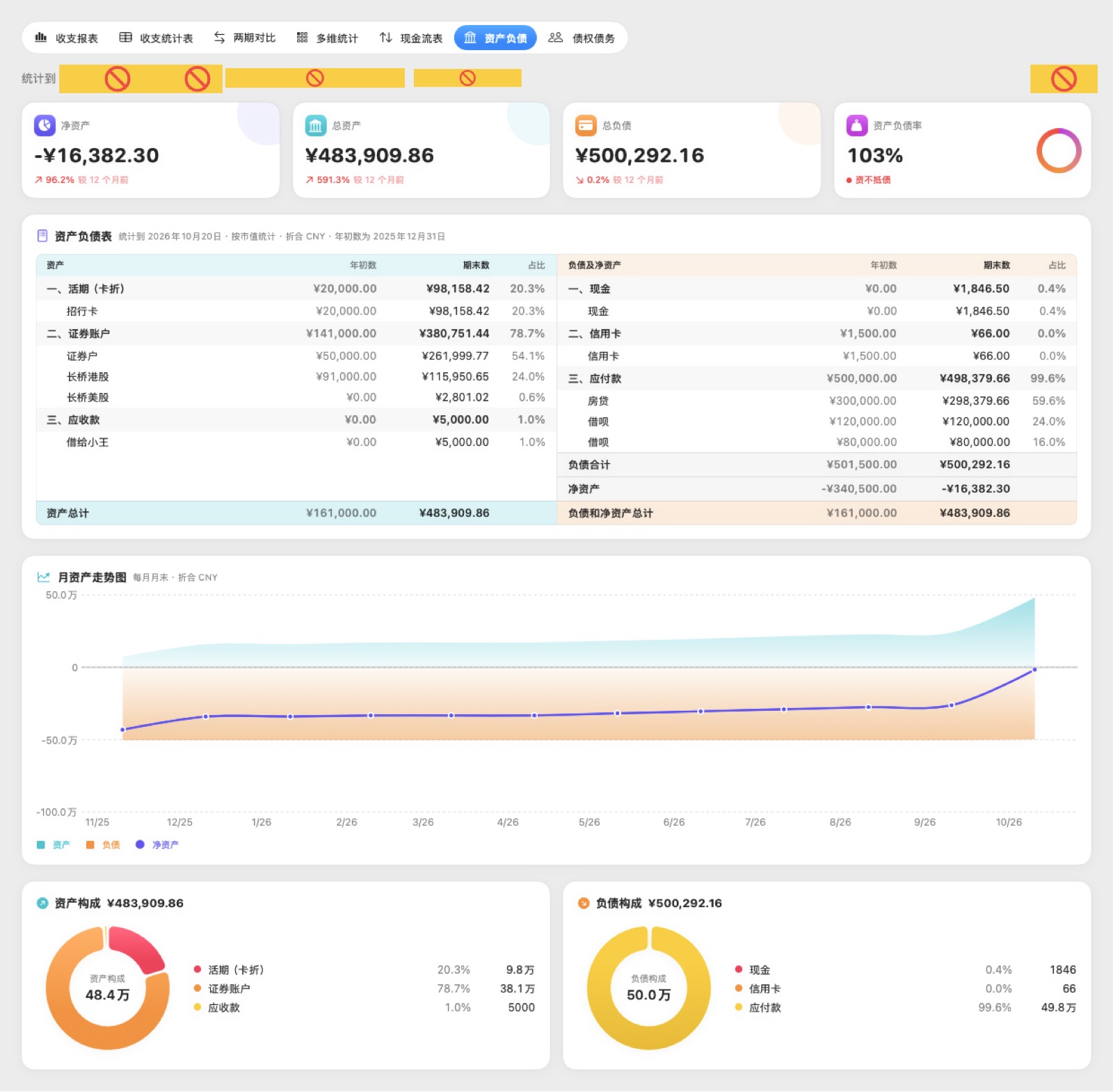The width and height of the screenshot is (1113, 1092).
Task: Collapse the 三、应付款 liabilities group
Action: 817,378
